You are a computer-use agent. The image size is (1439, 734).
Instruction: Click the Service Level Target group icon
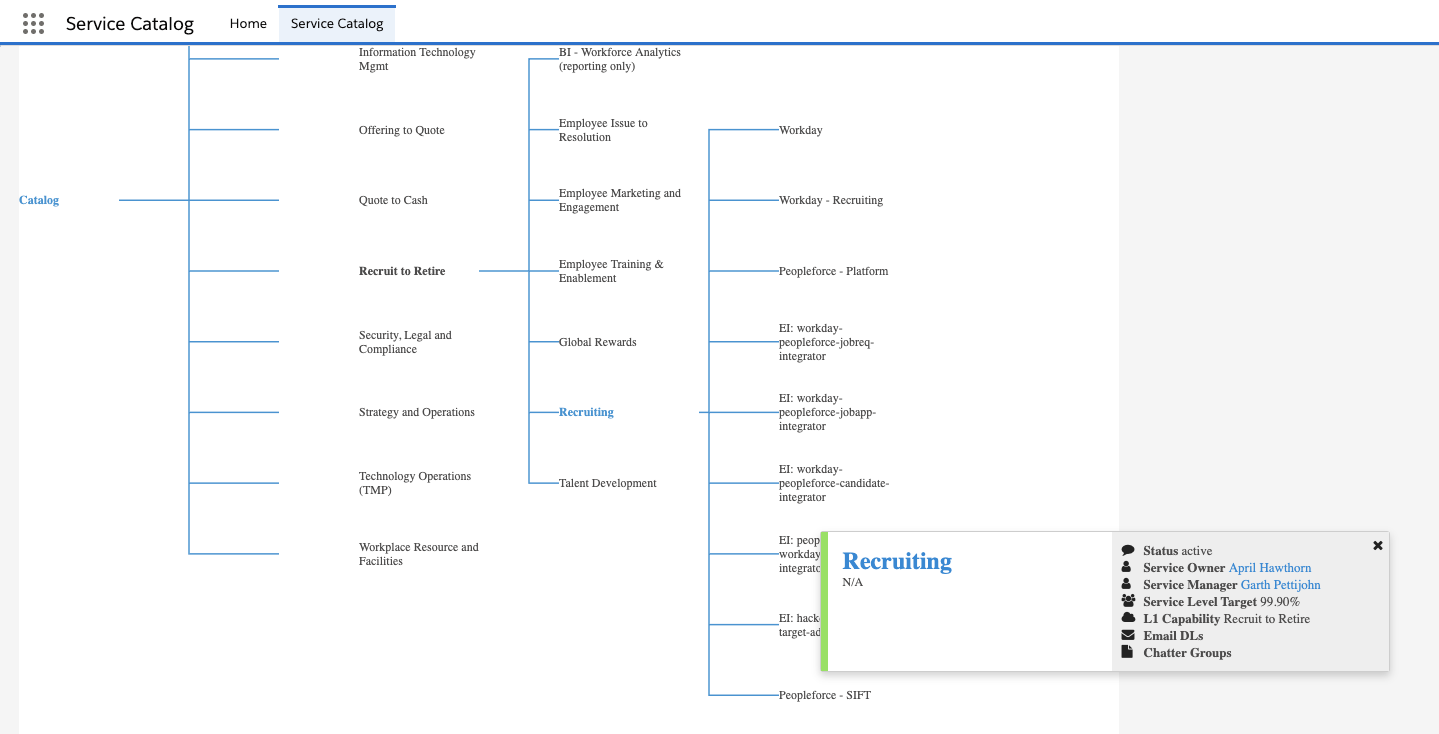click(x=1128, y=602)
